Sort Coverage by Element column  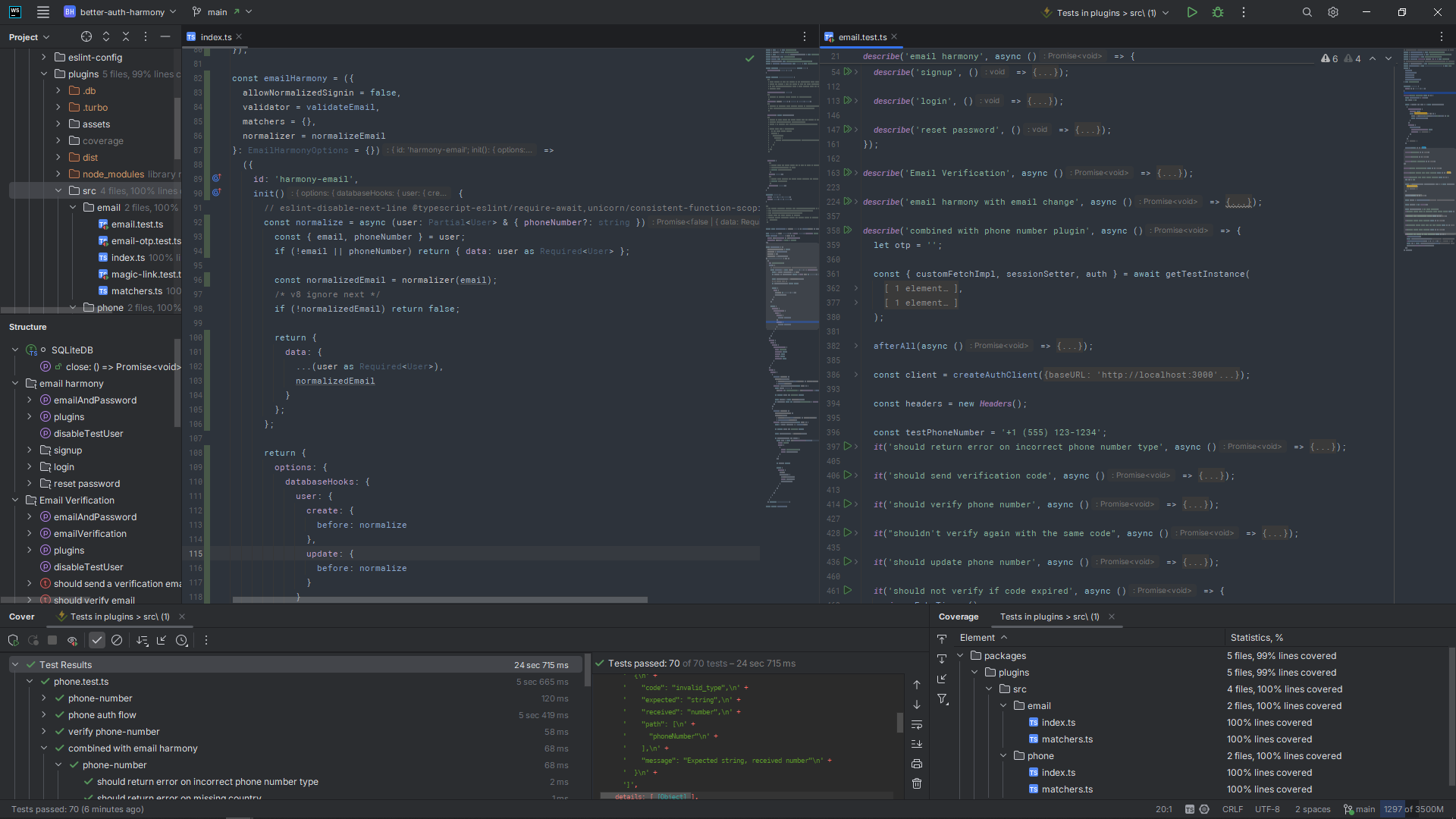click(984, 637)
